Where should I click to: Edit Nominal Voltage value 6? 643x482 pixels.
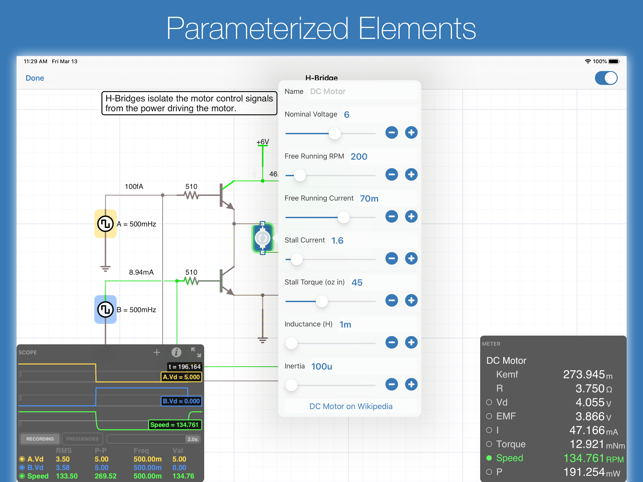tap(347, 114)
